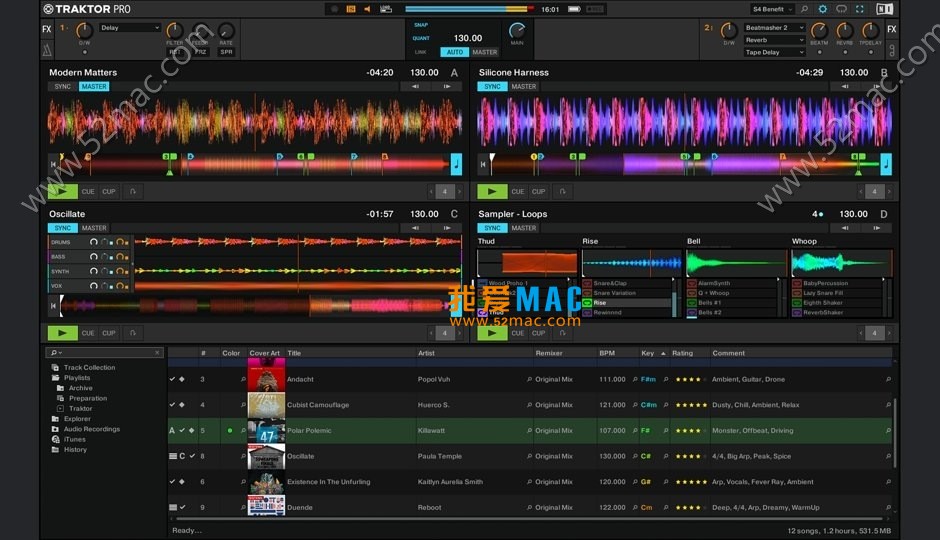Click in browser search field
The width and height of the screenshot is (940, 540).
click(106, 353)
